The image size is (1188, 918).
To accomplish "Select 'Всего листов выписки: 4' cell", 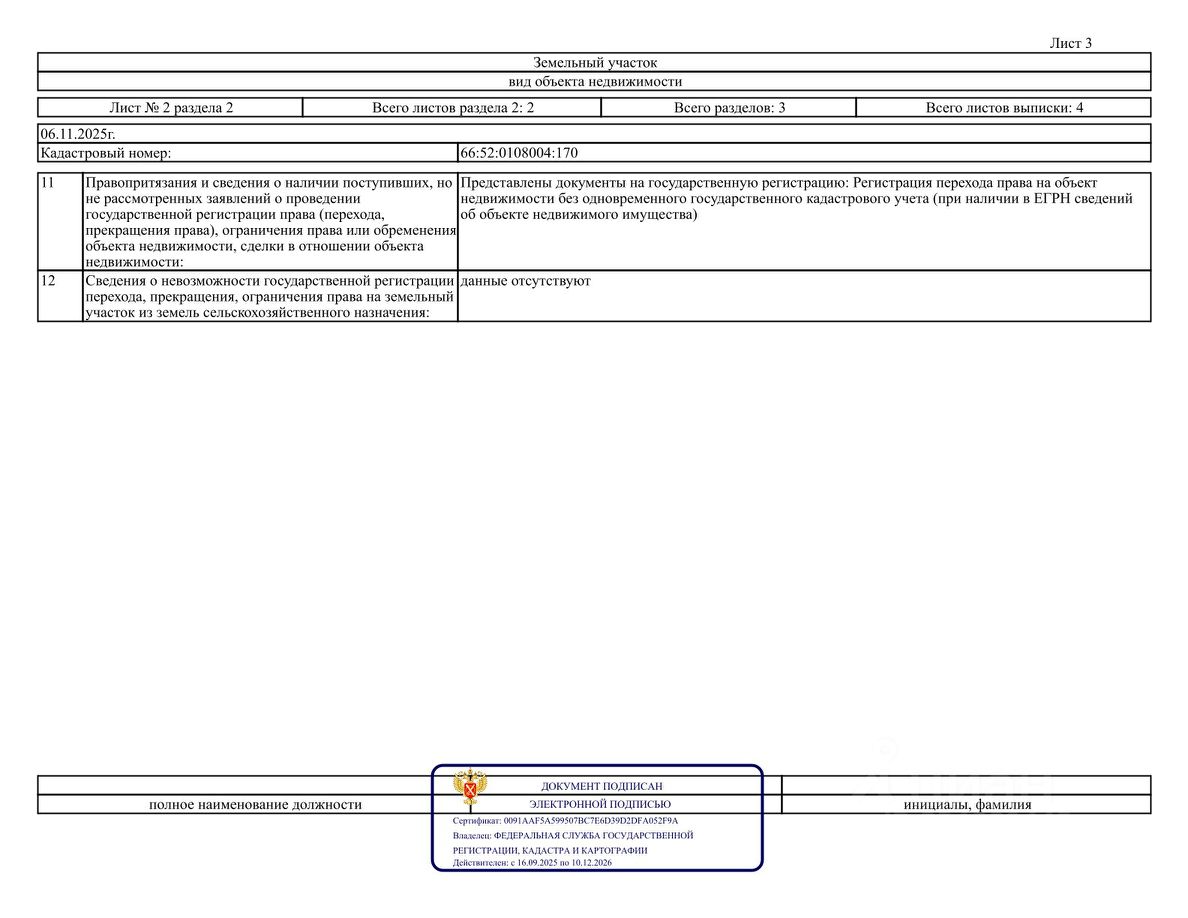I will point(1004,108).
